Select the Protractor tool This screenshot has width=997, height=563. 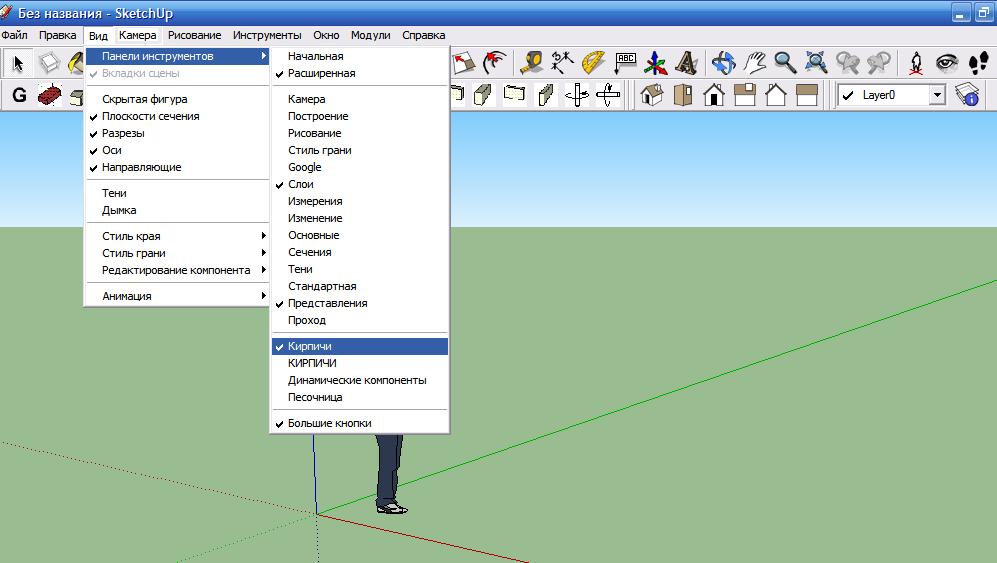point(594,63)
